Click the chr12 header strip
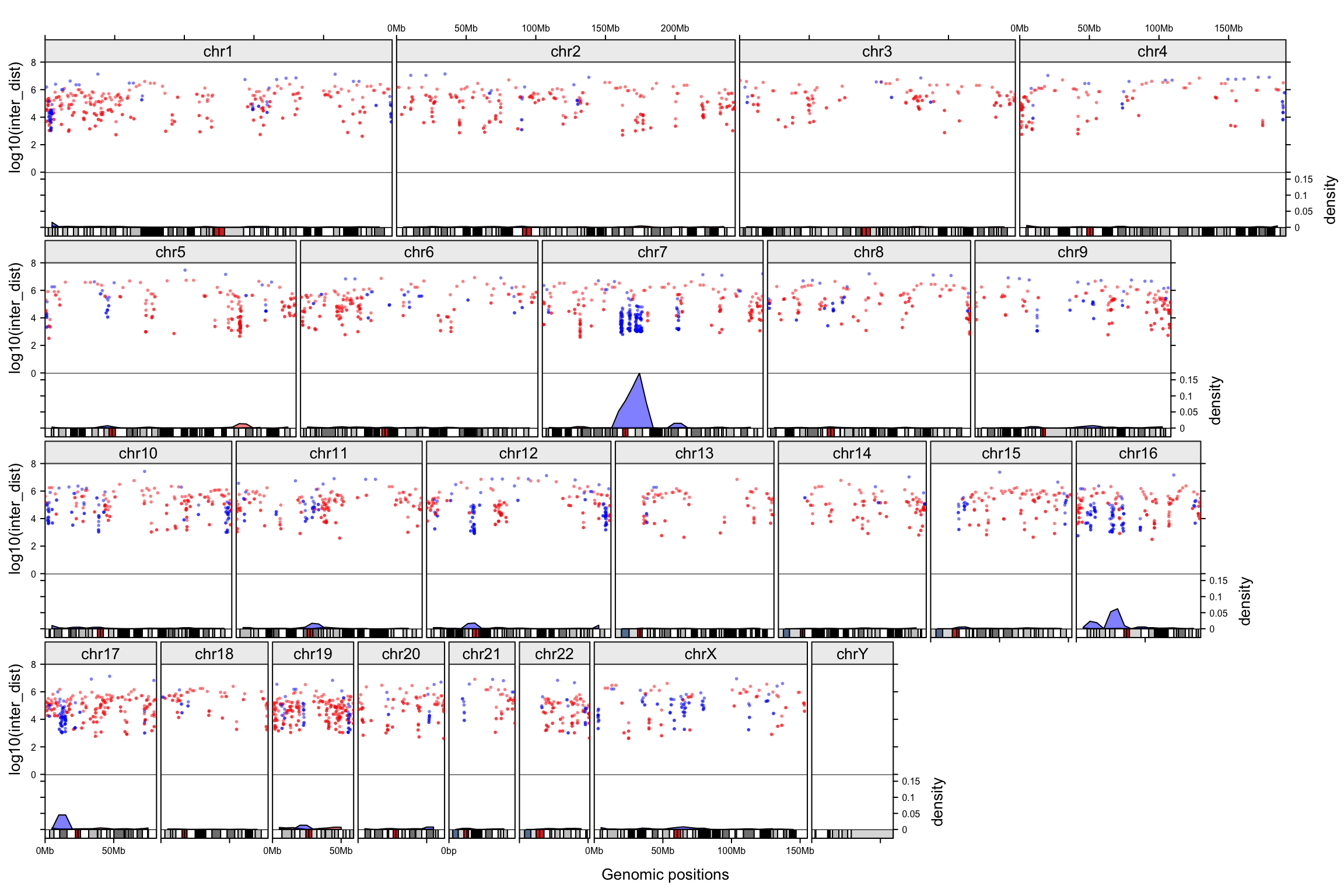Image resolution: width=1344 pixels, height=896 pixels. coord(518,453)
